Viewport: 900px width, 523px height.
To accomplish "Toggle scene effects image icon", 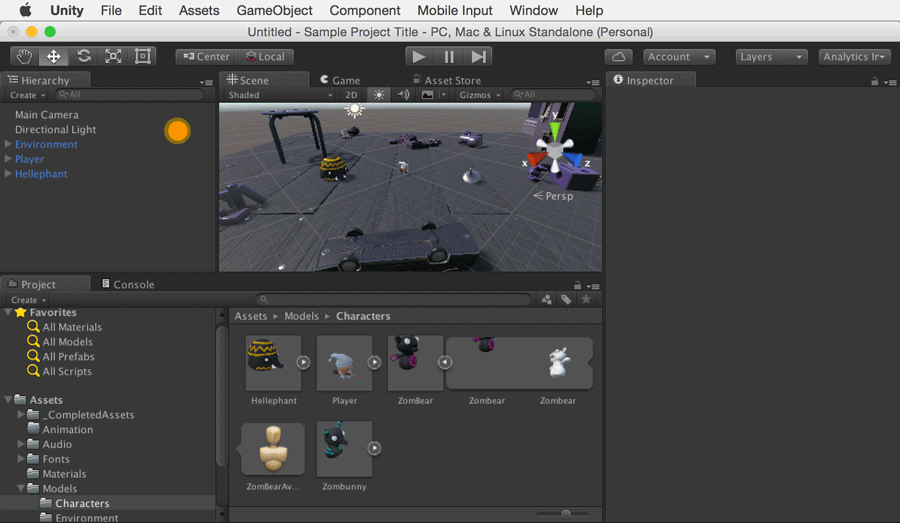I will [x=428, y=95].
